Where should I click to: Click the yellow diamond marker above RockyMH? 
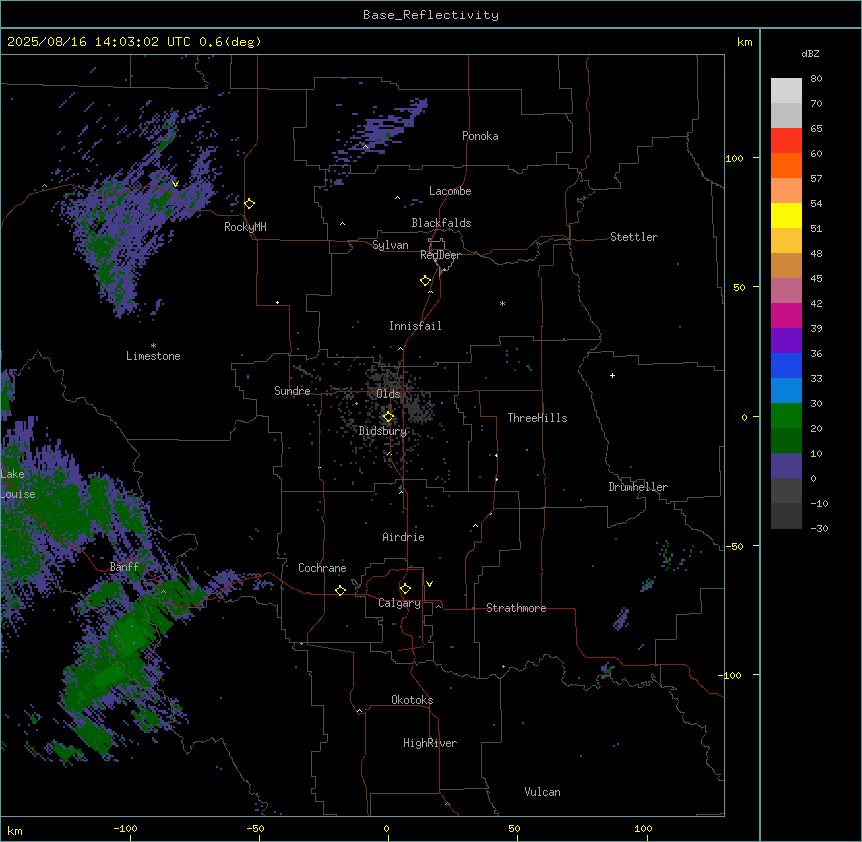250,204
